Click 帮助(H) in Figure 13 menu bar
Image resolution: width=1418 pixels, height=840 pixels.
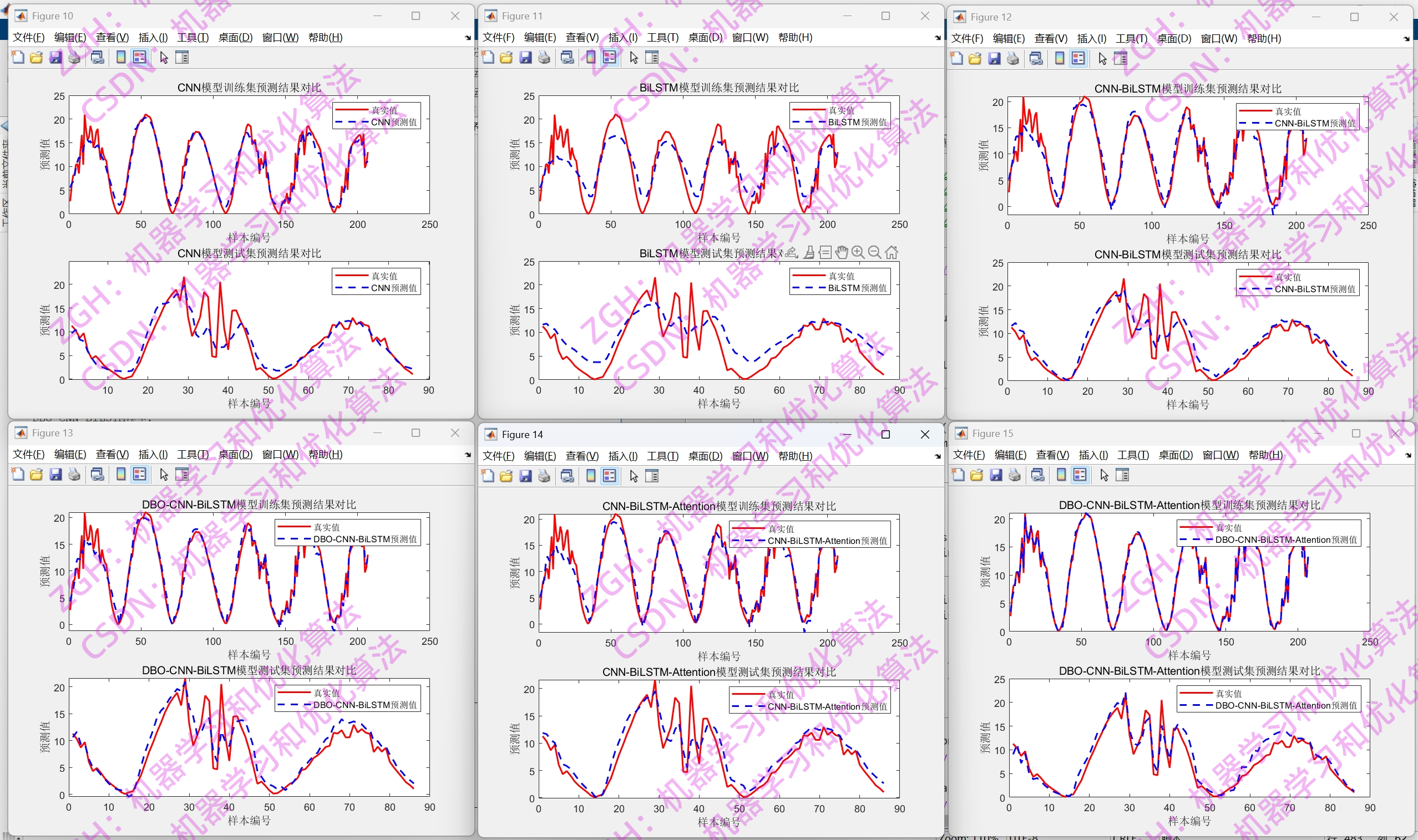325,454
